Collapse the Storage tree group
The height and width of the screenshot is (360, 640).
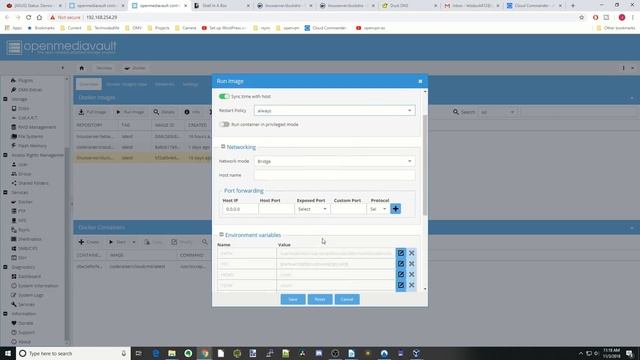click(5, 99)
